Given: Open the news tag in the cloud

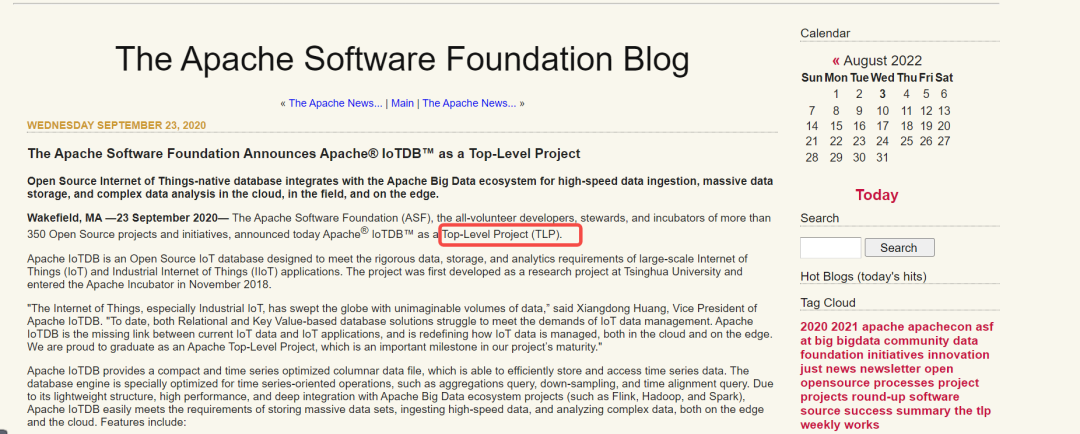Looking at the screenshot, I should point(840,369).
